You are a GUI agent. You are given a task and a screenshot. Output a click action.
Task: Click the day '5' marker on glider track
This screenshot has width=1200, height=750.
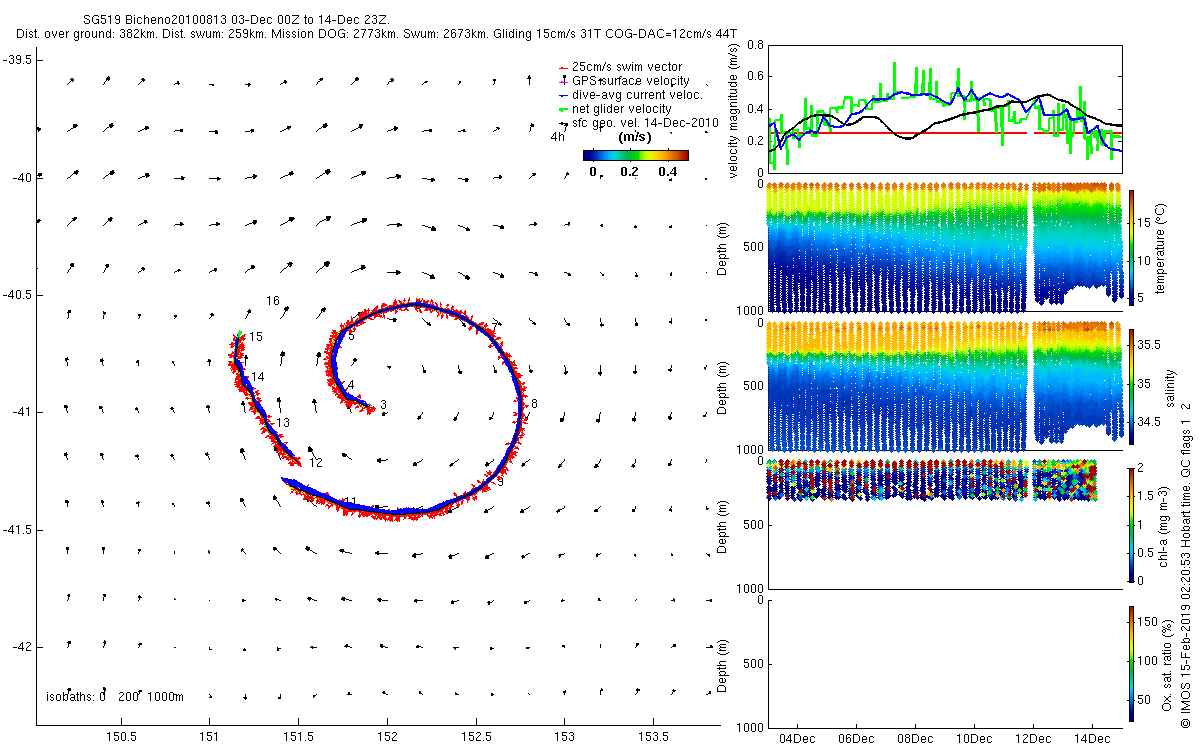tap(351, 337)
